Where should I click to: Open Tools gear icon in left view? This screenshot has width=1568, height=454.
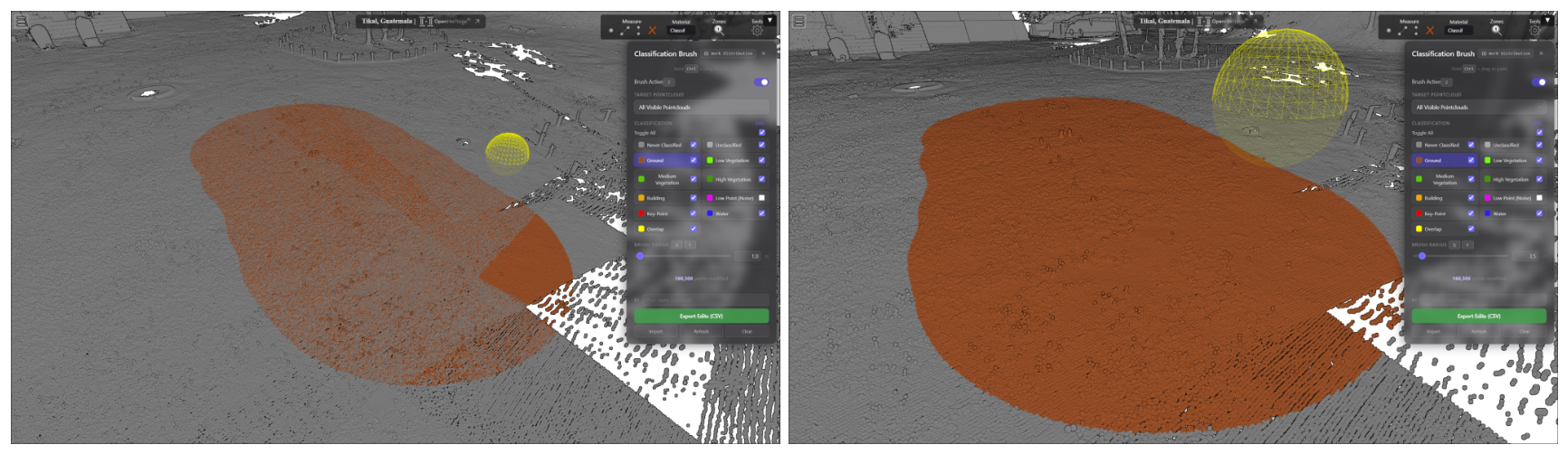pyautogui.click(x=757, y=30)
